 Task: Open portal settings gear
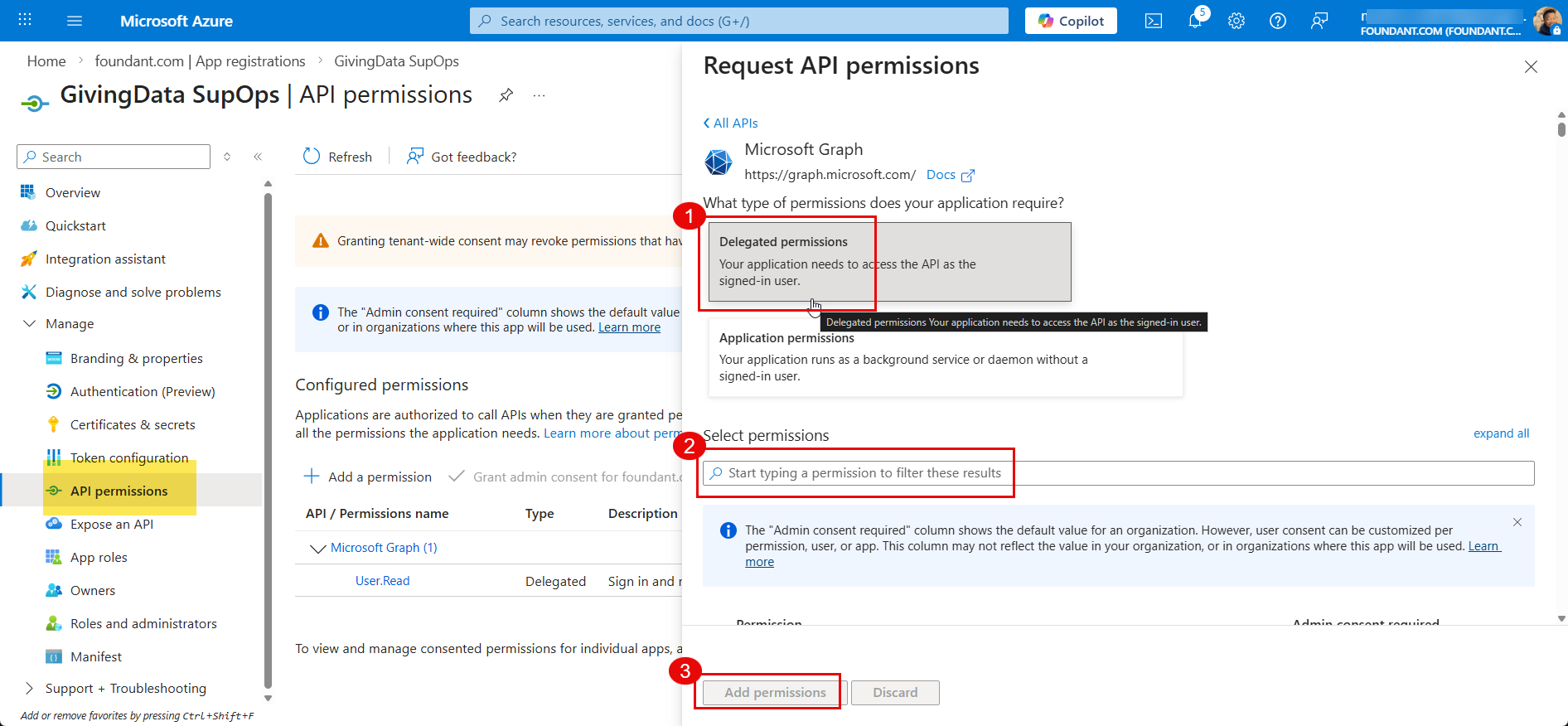[x=1236, y=21]
